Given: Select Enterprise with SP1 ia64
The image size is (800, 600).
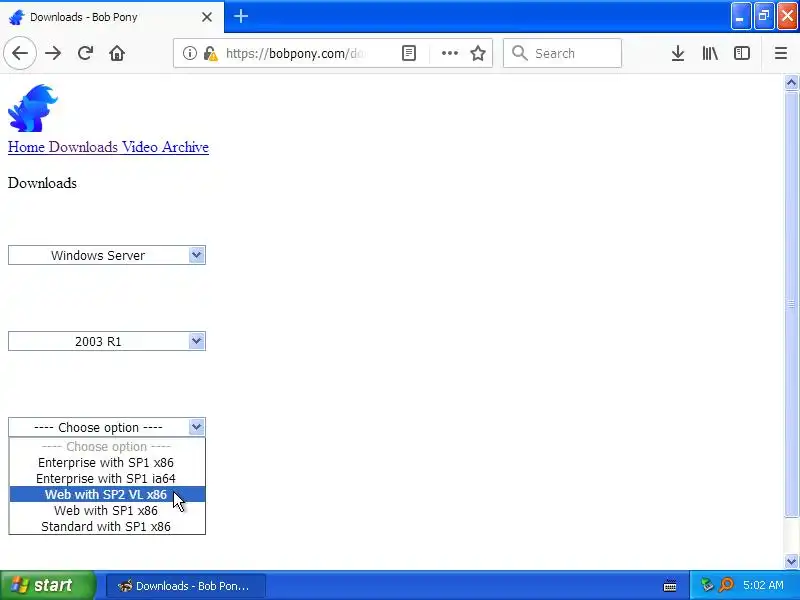Looking at the screenshot, I should coord(107,478).
